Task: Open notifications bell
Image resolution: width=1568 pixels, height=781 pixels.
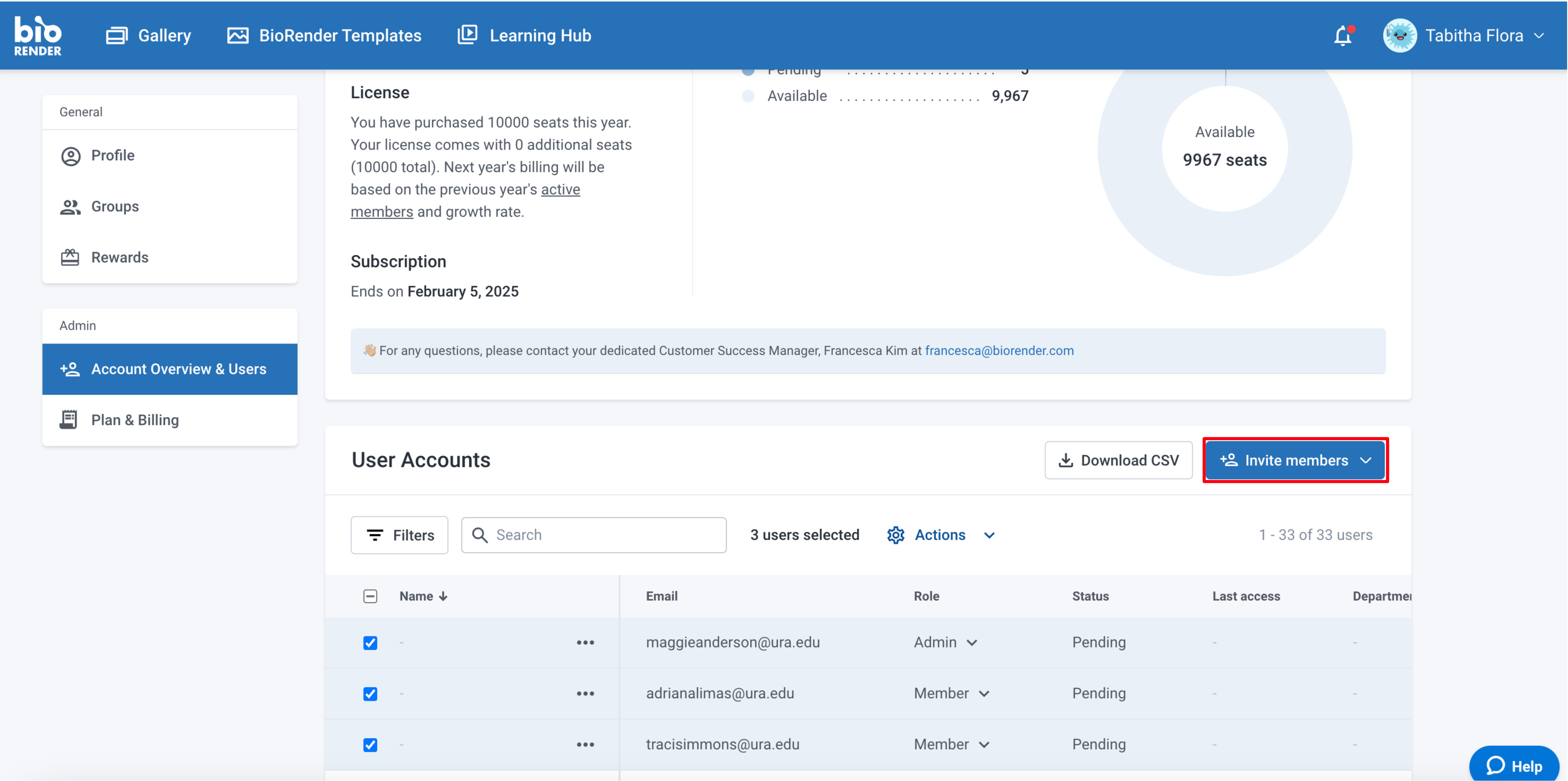Action: pyautogui.click(x=1343, y=36)
